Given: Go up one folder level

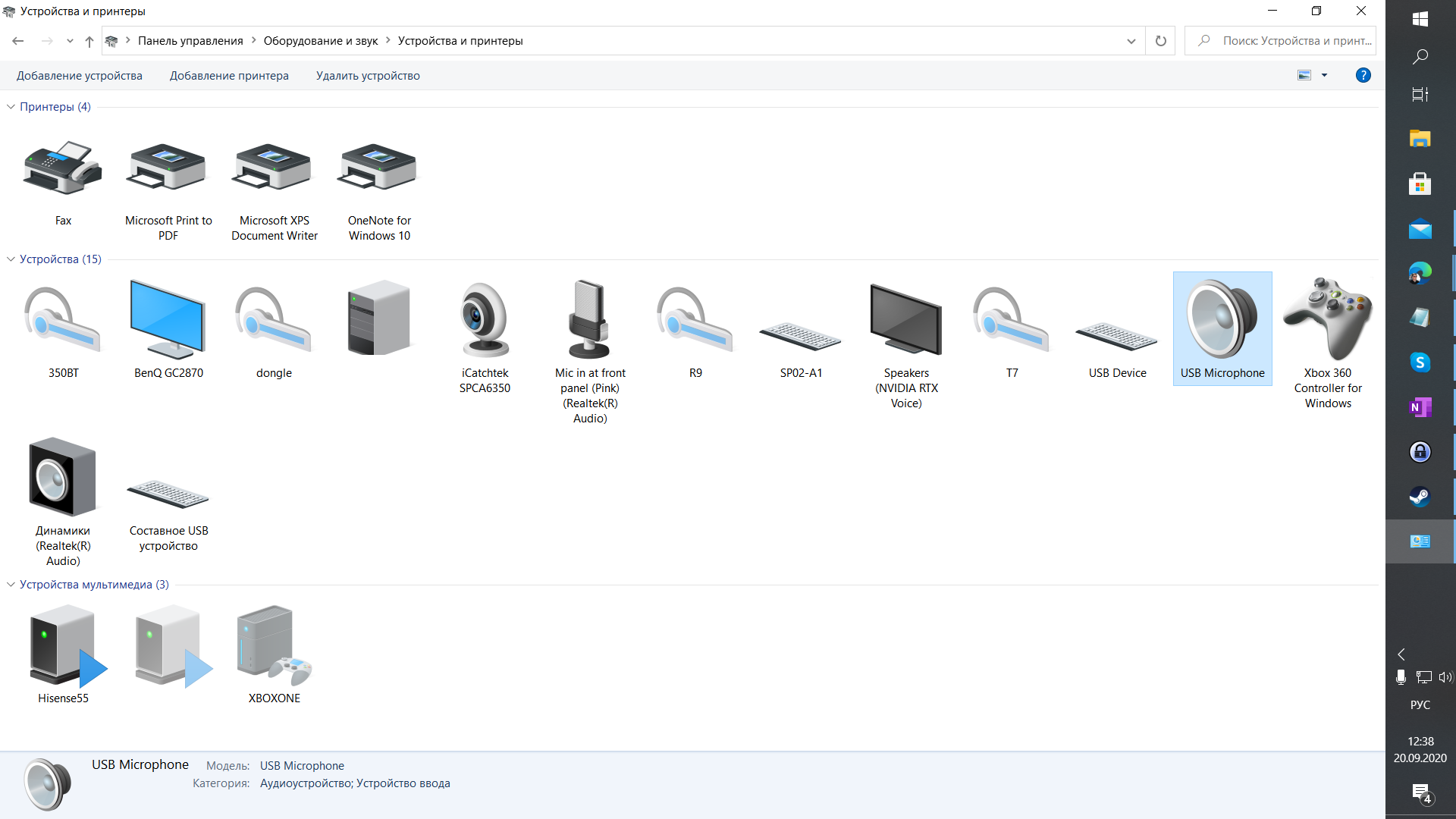Looking at the screenshot, I should pyautogui.click(x=89, y=41).
